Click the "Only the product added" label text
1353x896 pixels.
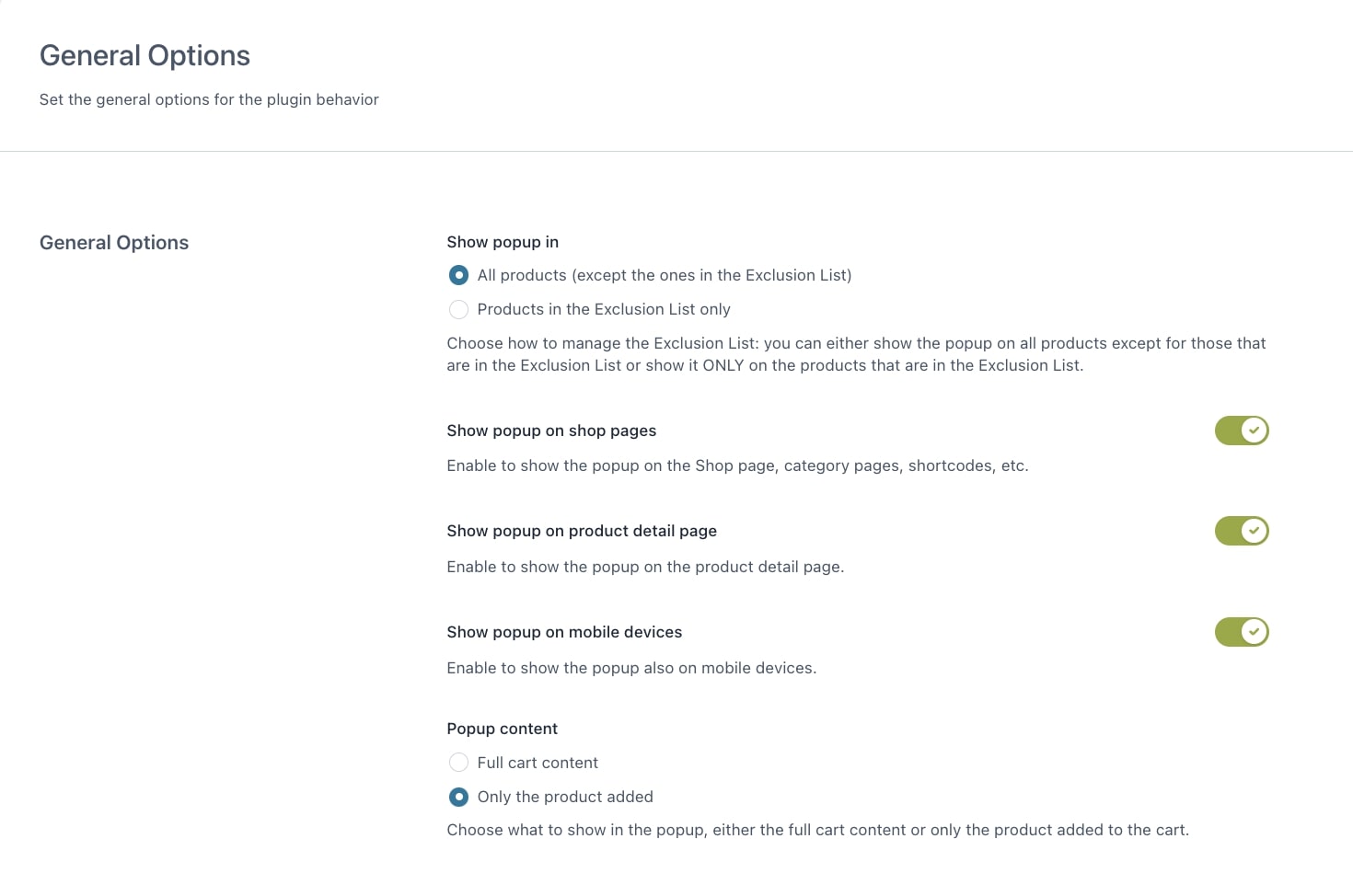coord(565,797)
